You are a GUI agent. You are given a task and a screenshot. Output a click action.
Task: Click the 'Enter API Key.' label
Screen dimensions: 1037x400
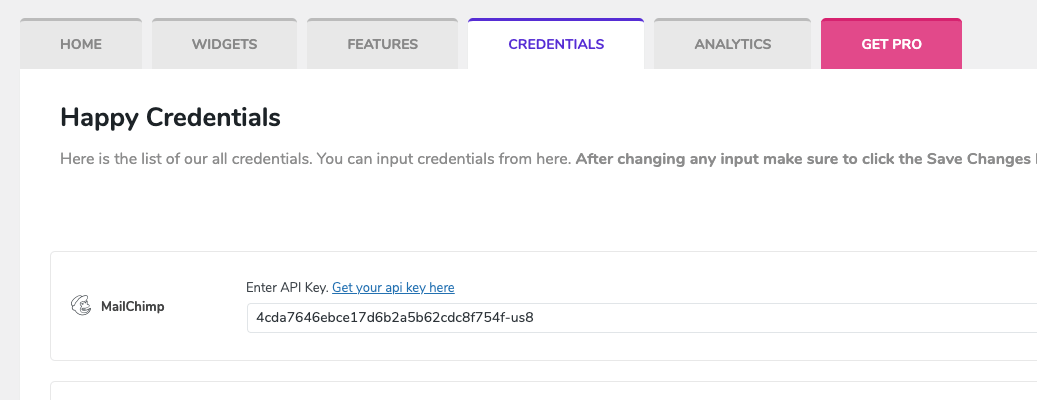coord(287,288)
